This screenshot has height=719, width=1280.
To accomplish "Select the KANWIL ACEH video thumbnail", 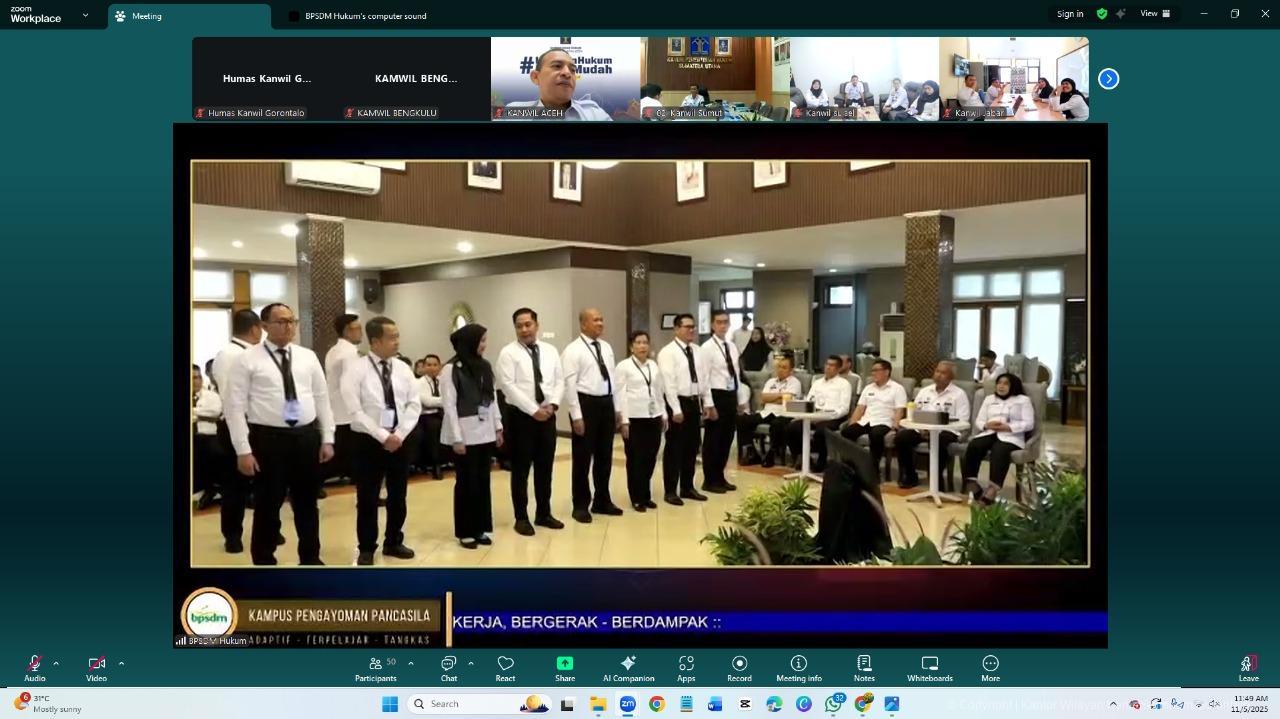I will (565, 79).
